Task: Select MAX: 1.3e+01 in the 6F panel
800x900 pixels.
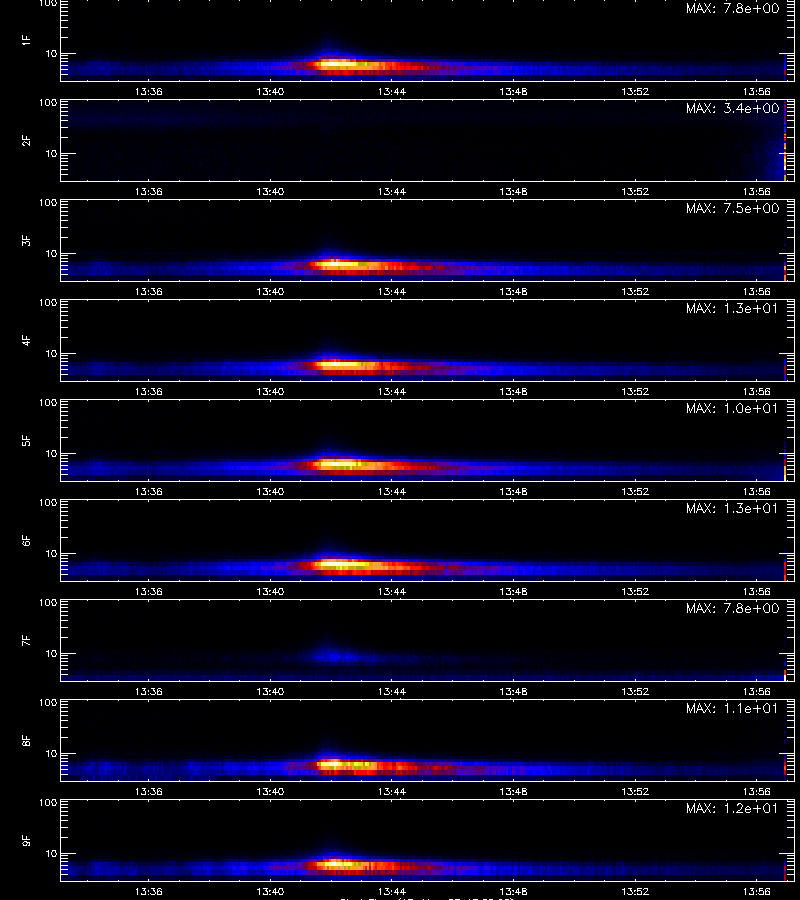Action: [732, 508]
